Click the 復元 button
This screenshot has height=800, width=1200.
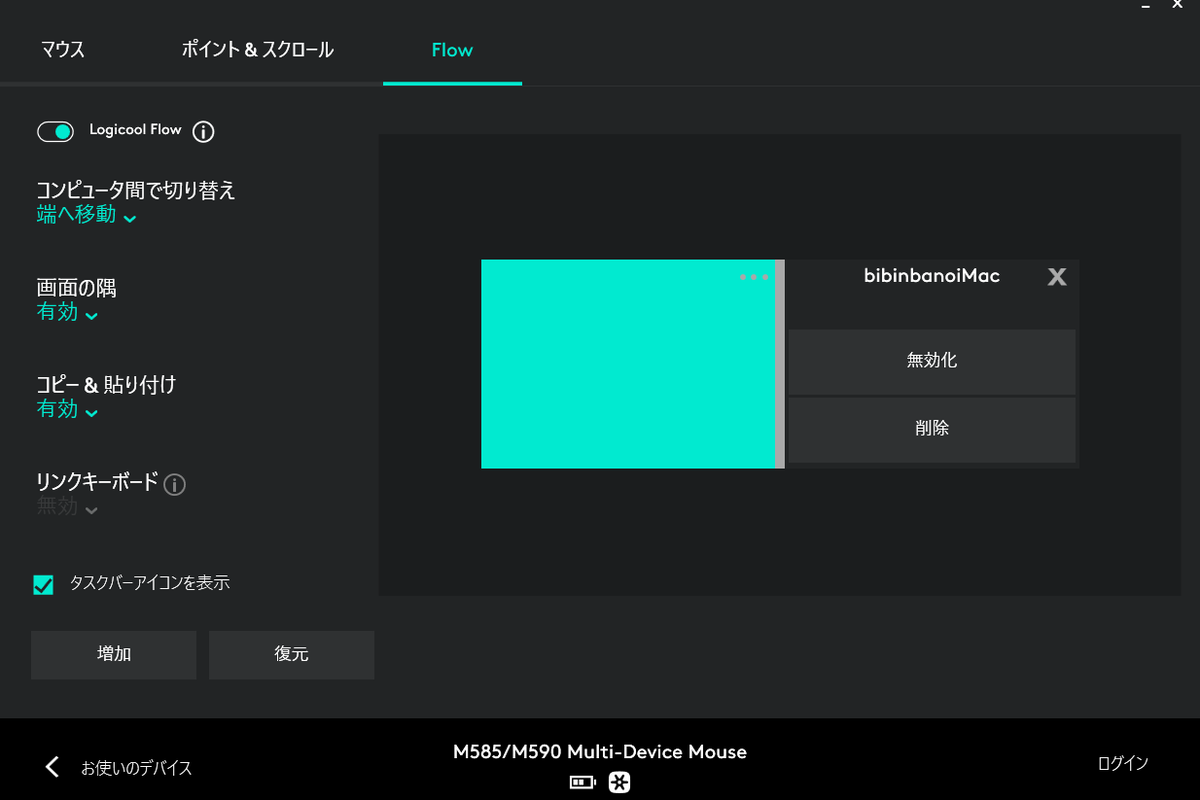point(291,655)
